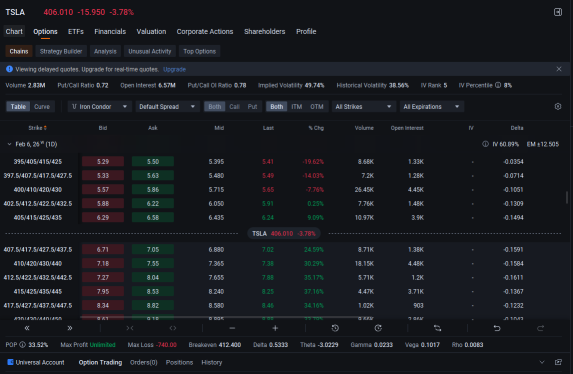Open option chain settings gear
The height and width of the screenshot is (374, 573).
click(558, 106)
